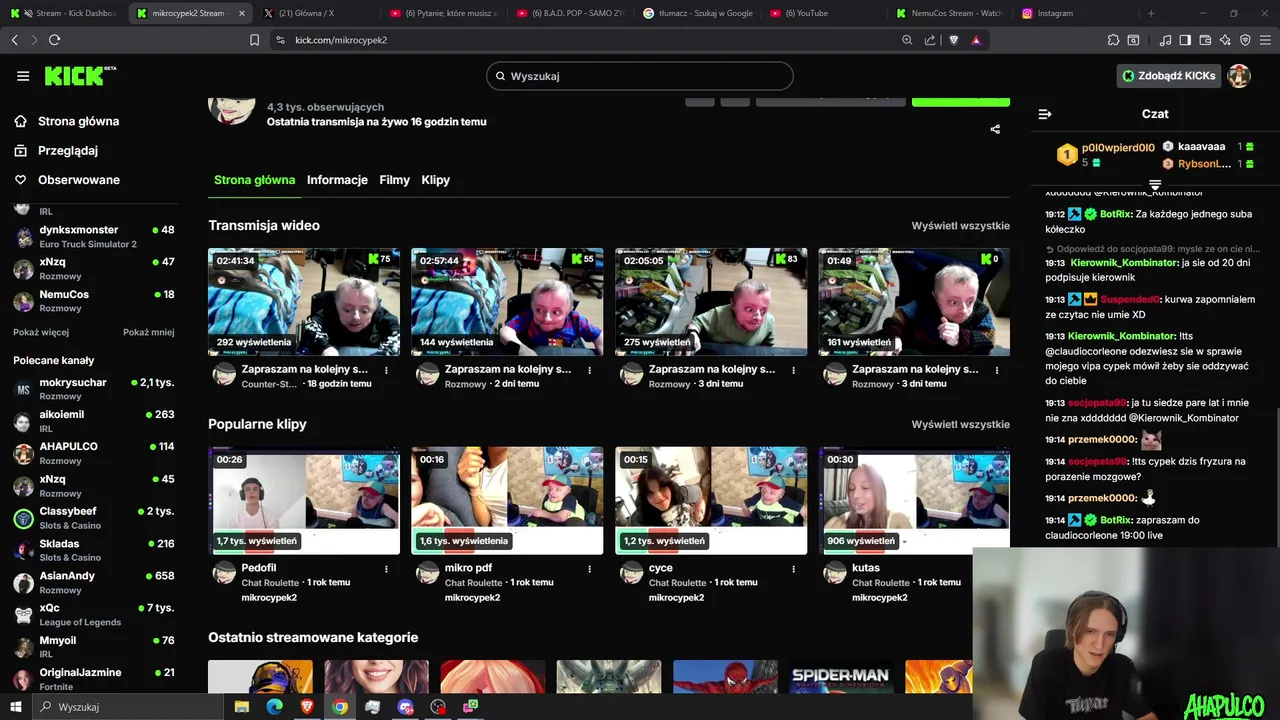Screen dimensions: 1280x720
Task: Open options for the cyce clip
Action: [x=794, y=569]
